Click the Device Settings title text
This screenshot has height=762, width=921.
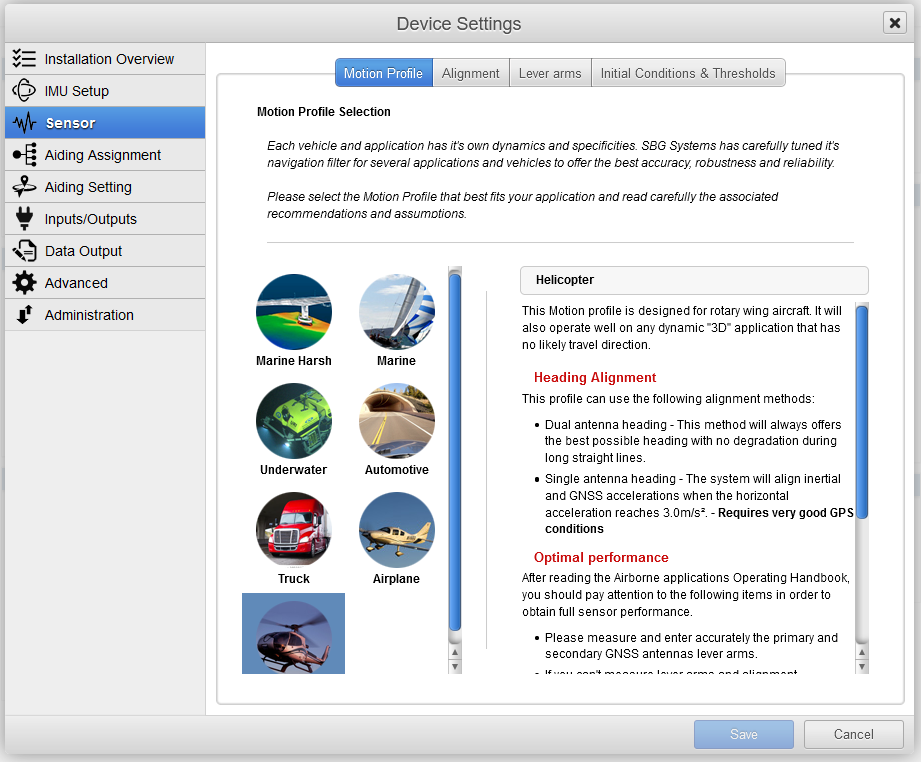(x=459, y=24)
